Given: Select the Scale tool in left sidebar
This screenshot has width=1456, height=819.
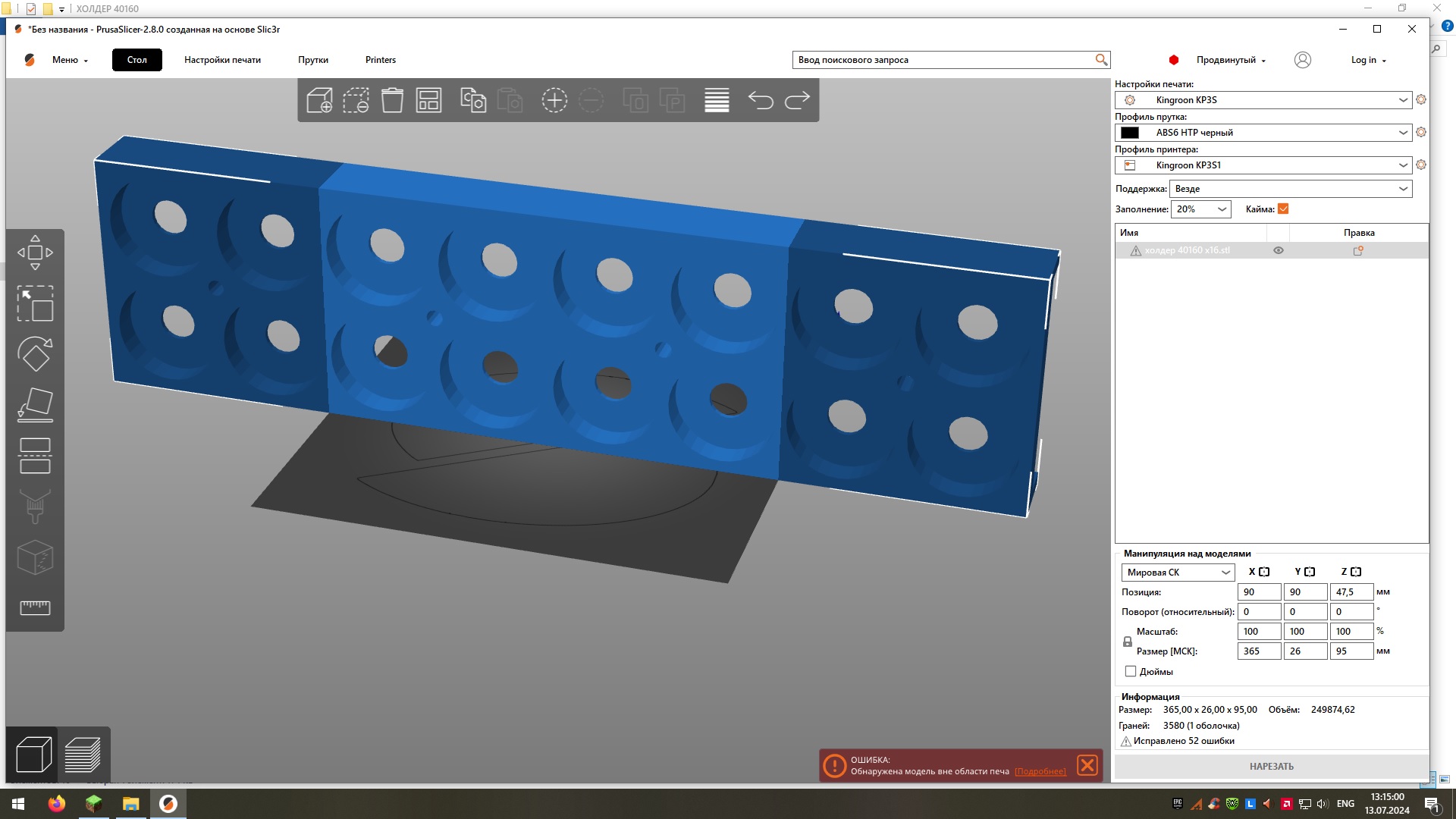Looking at the screenshot, I should tap(35, 303).
